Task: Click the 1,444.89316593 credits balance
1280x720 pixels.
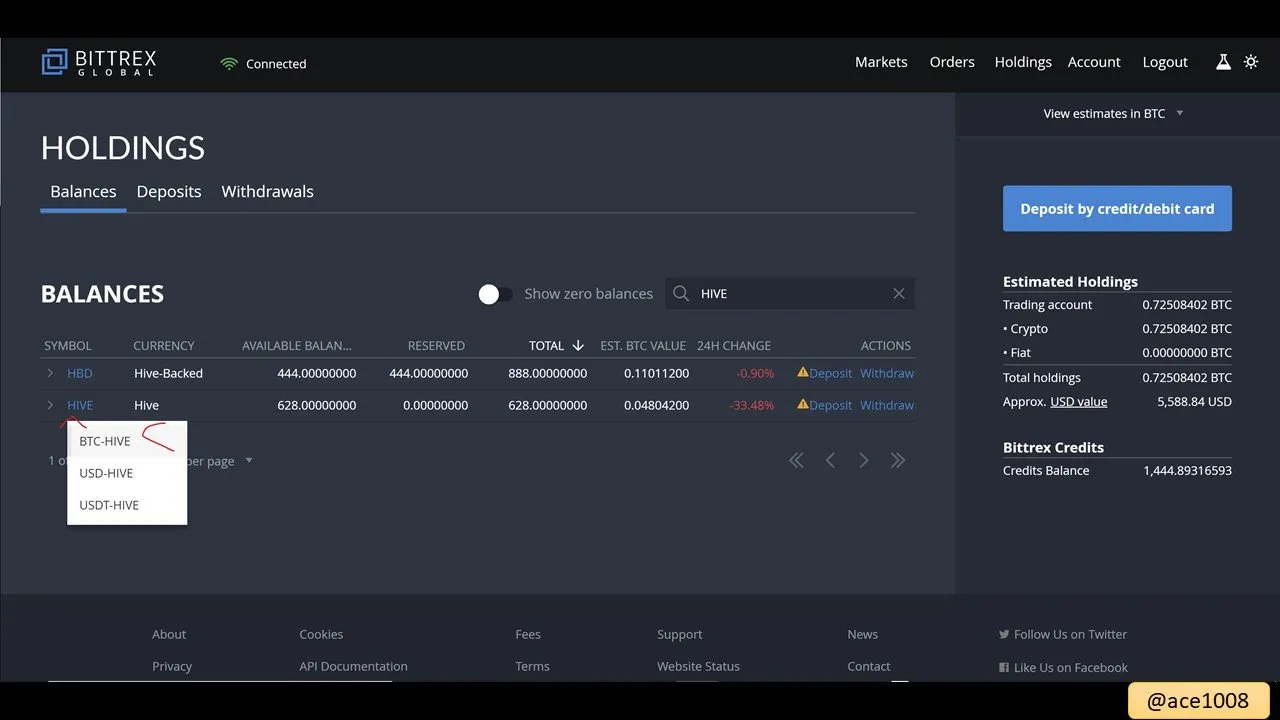Action: 1188,470
